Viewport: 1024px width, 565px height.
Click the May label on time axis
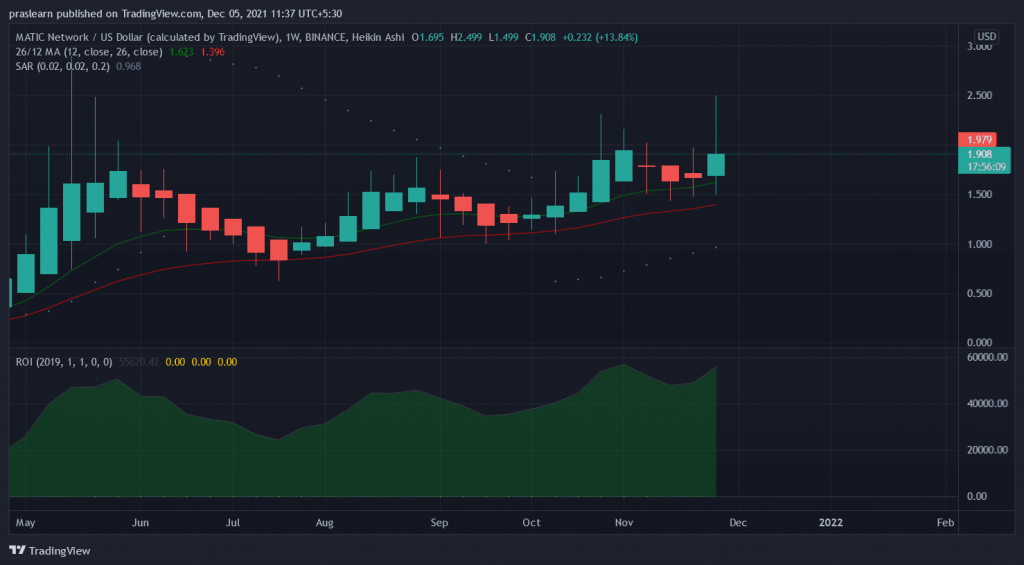coord(26,522)
